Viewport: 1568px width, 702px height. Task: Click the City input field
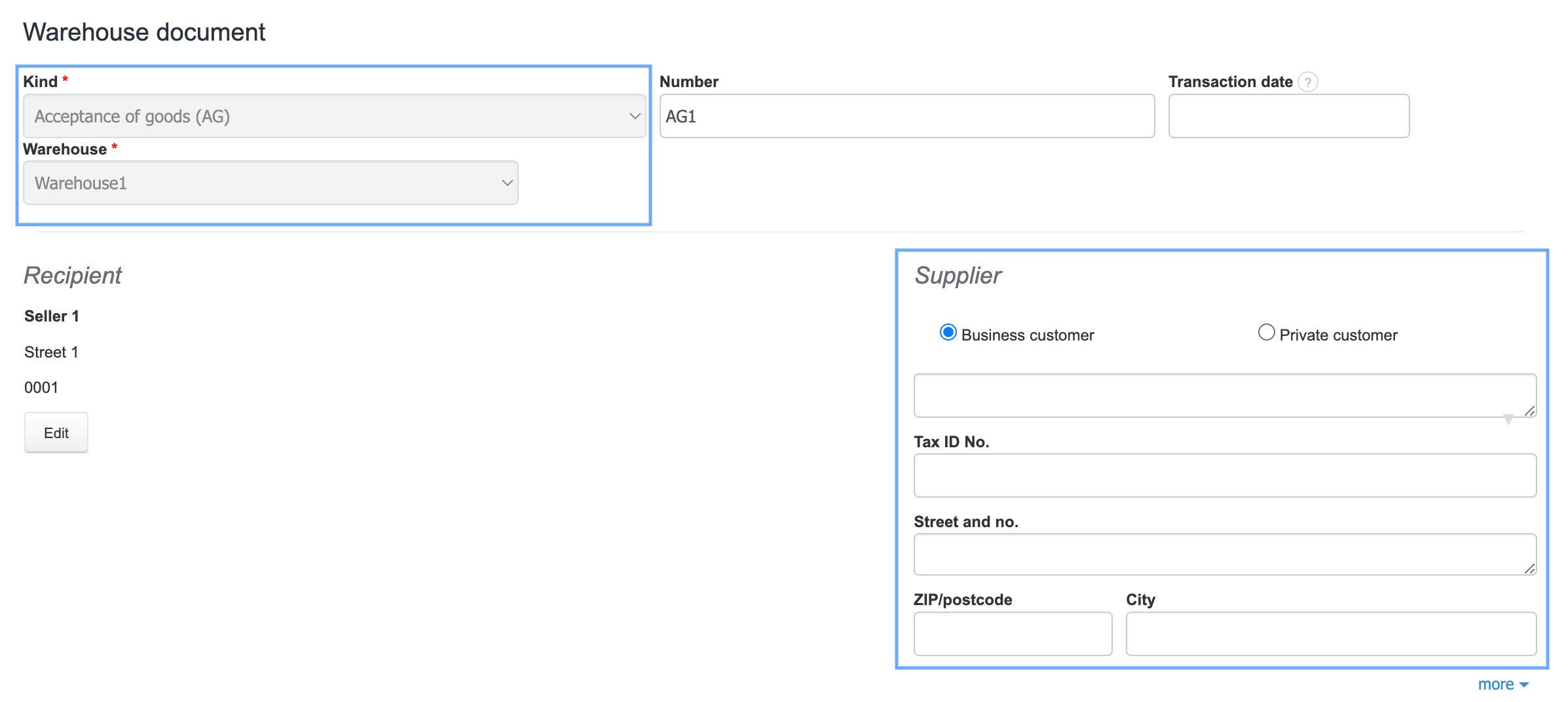pos(1331,634)
